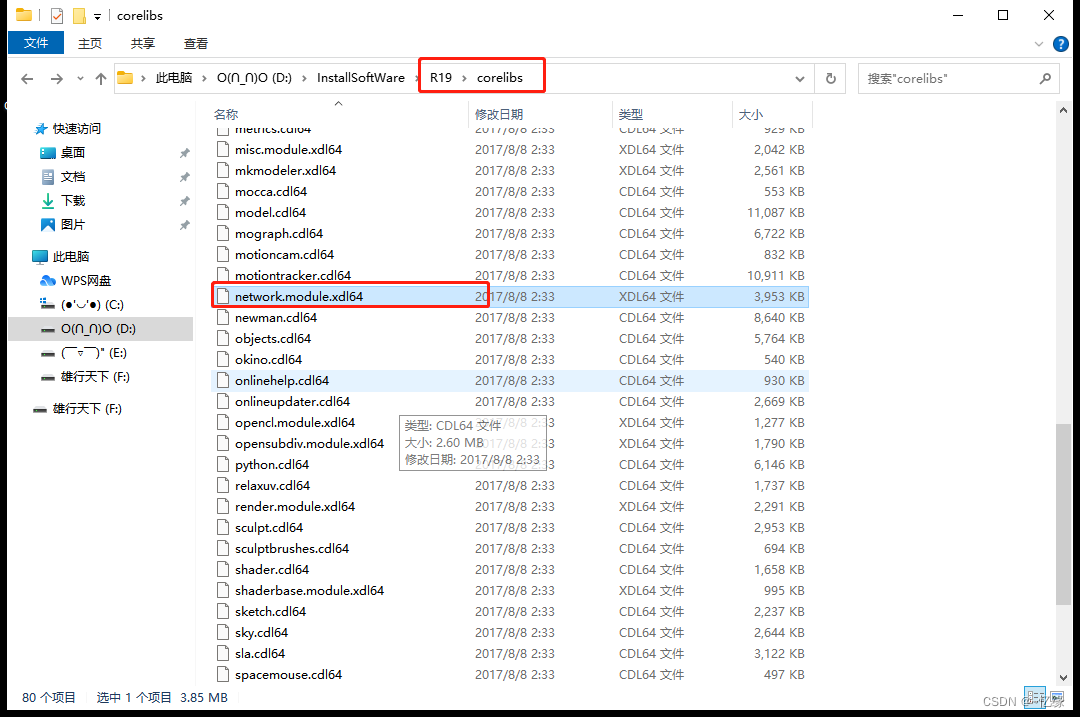Click the scroll down arrow of file list
The image size is (1080, 717).
[1063, 678]
